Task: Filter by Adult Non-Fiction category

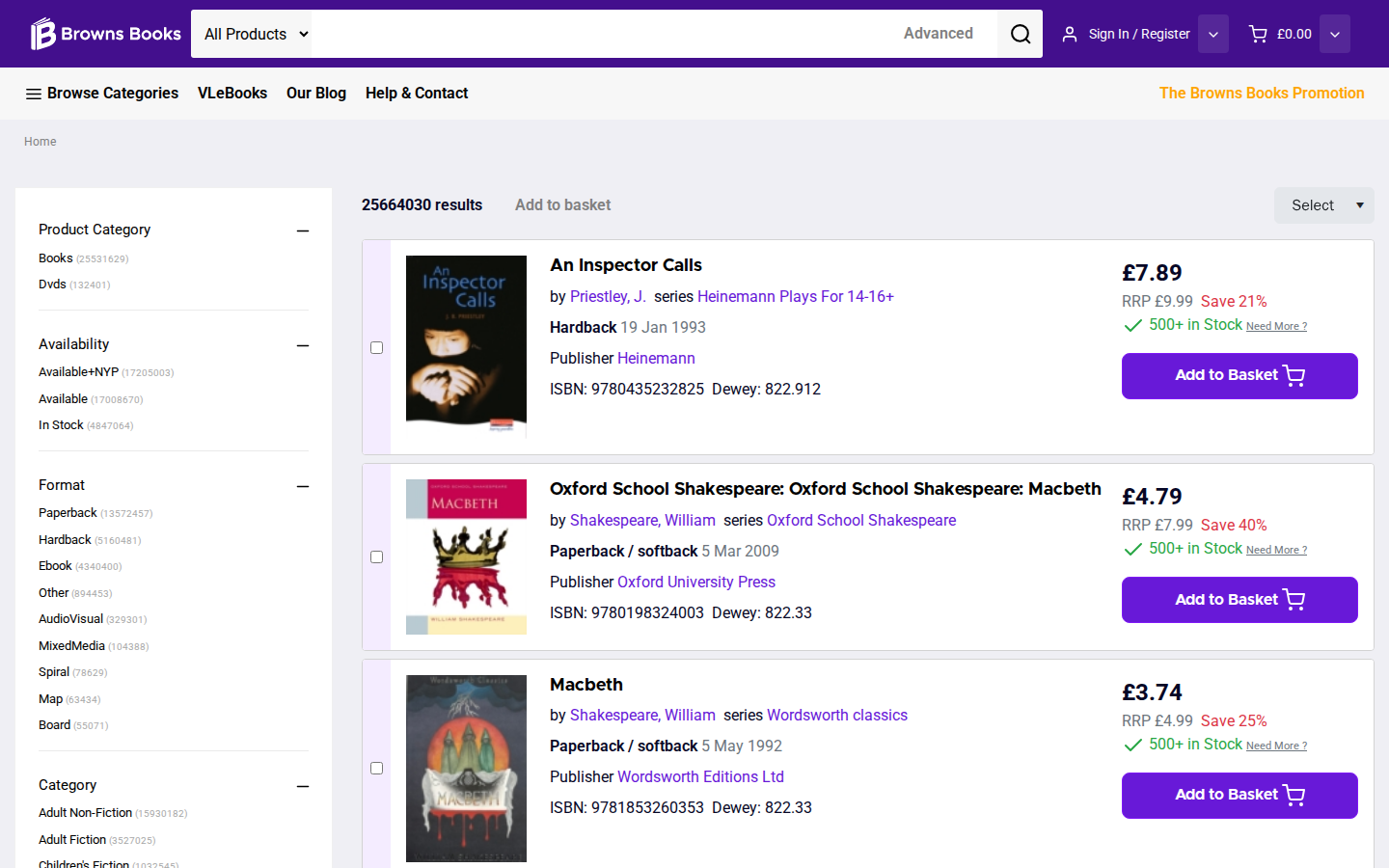Action: tap(85, 813)
